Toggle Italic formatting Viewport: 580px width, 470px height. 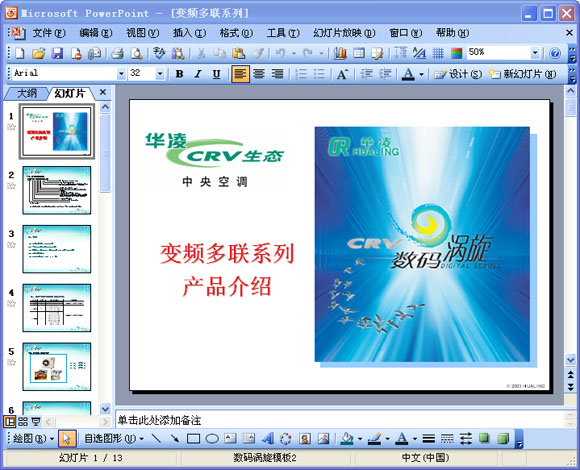[x=198, y=74]
